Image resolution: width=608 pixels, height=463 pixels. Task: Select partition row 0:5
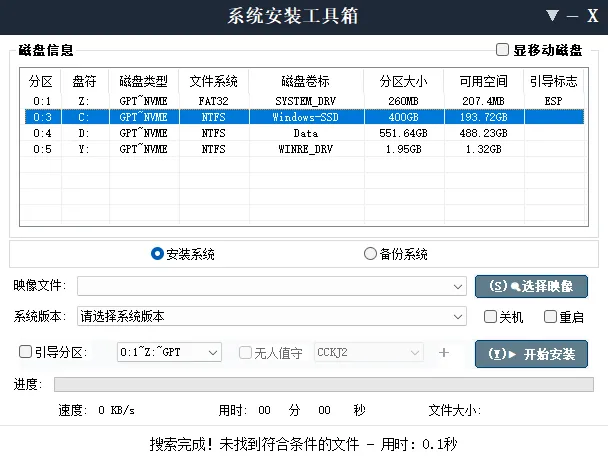pos(304,149)
